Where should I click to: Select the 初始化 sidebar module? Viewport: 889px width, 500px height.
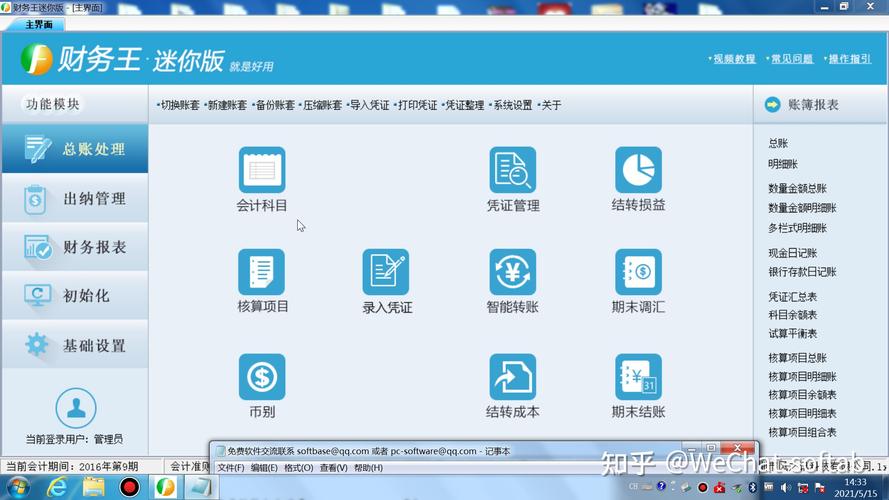click(75, 296)
